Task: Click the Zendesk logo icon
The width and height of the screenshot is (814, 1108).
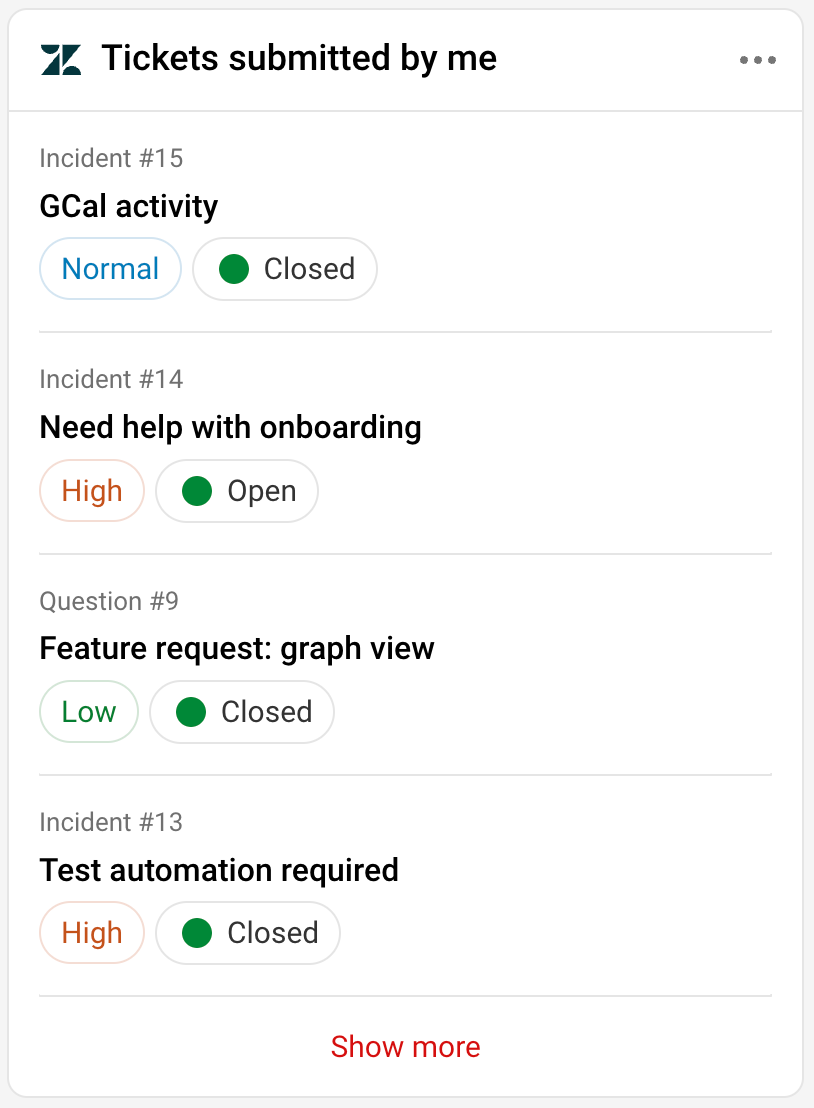Action: point(61,60)
